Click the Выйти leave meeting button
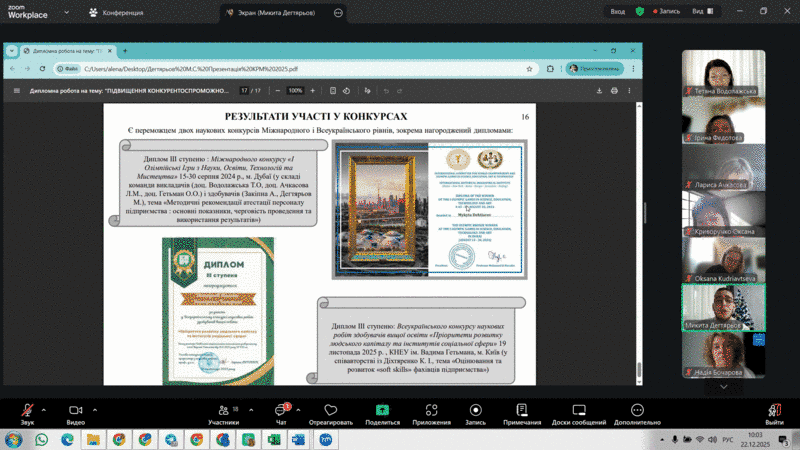This screenshot has height=450, width=800. pyautogui.click(x=774, y=411)
